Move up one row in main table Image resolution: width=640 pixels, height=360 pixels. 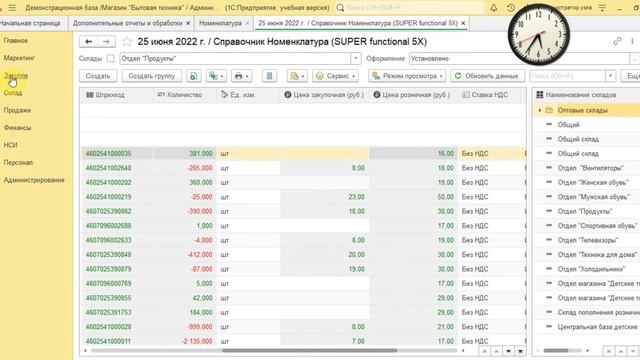[496, 351]
